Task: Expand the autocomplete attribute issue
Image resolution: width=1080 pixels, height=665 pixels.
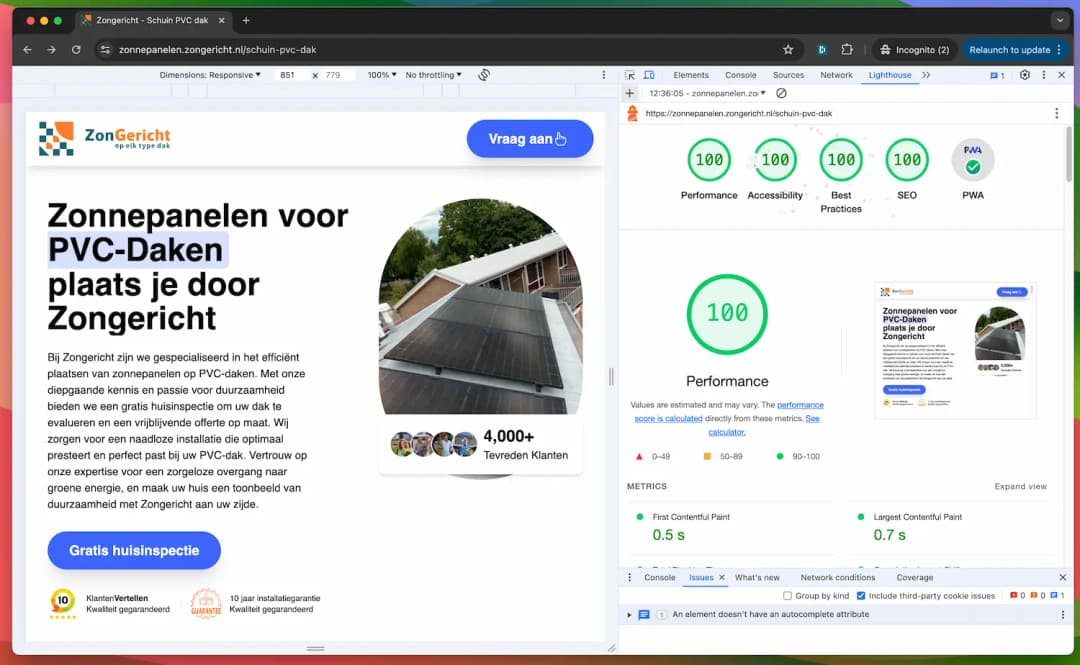Action: point(629,615)
